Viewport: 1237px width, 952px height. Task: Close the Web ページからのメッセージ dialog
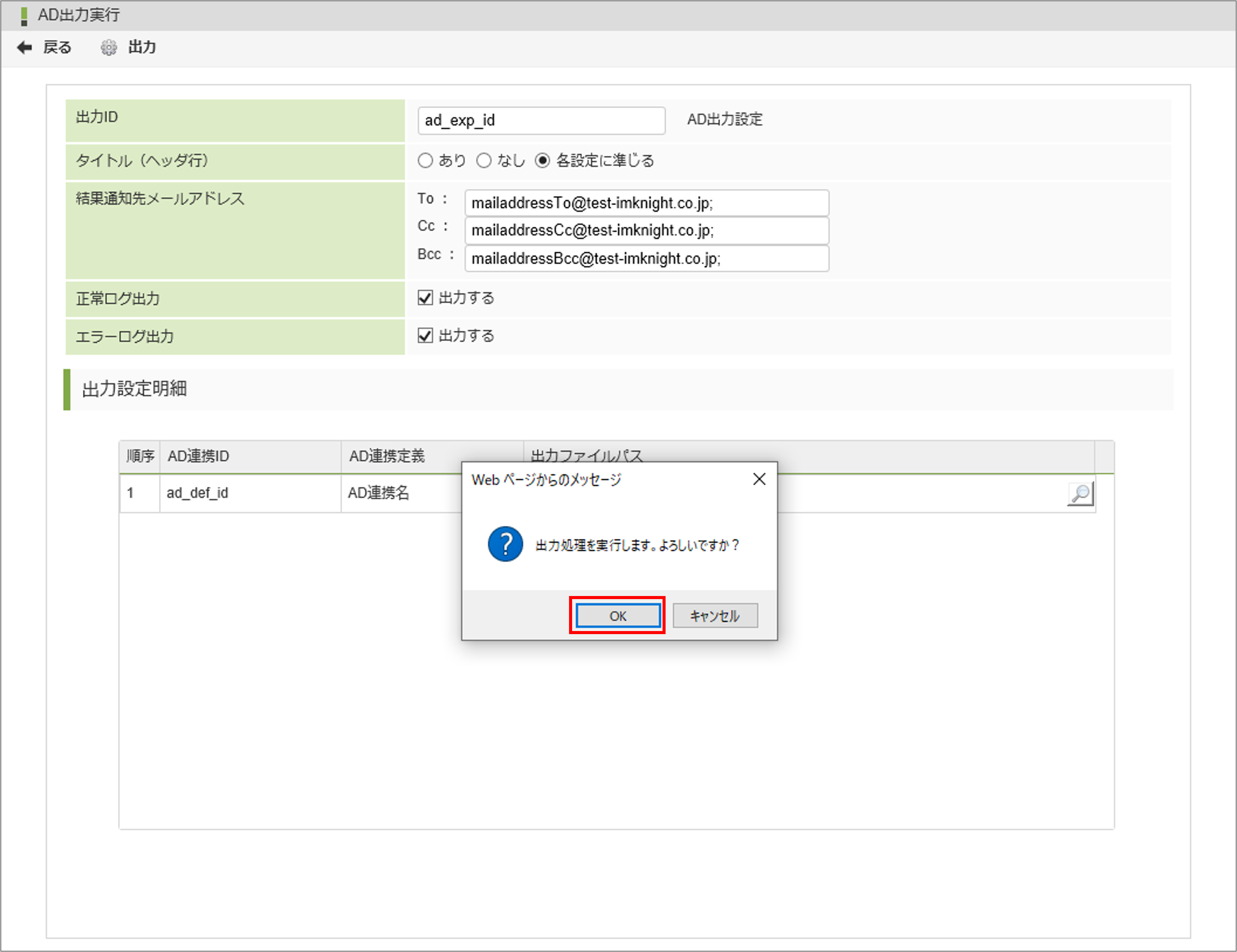point(759,479)
